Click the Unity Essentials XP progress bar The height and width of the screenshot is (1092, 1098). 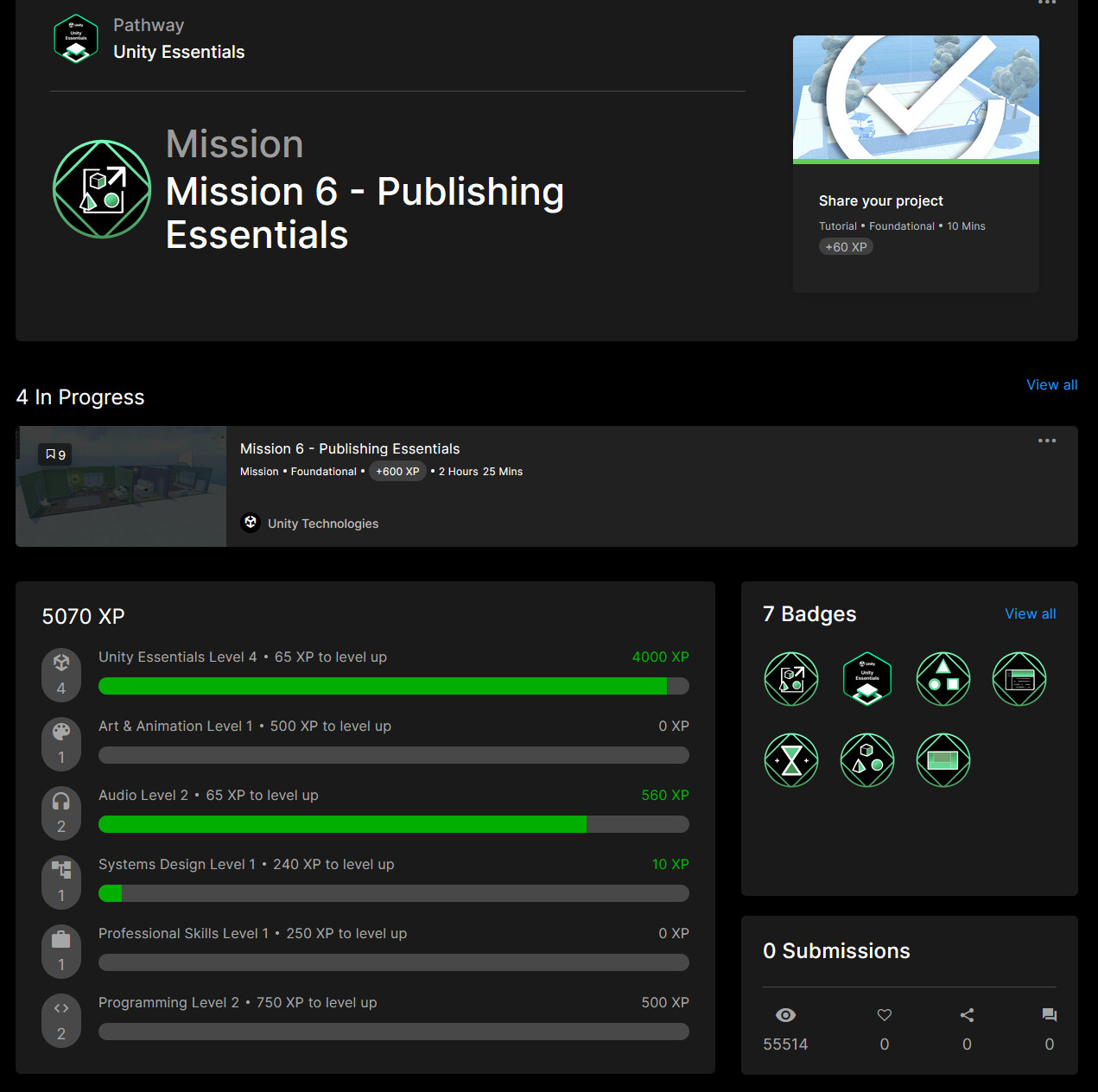tap(394, 686)
